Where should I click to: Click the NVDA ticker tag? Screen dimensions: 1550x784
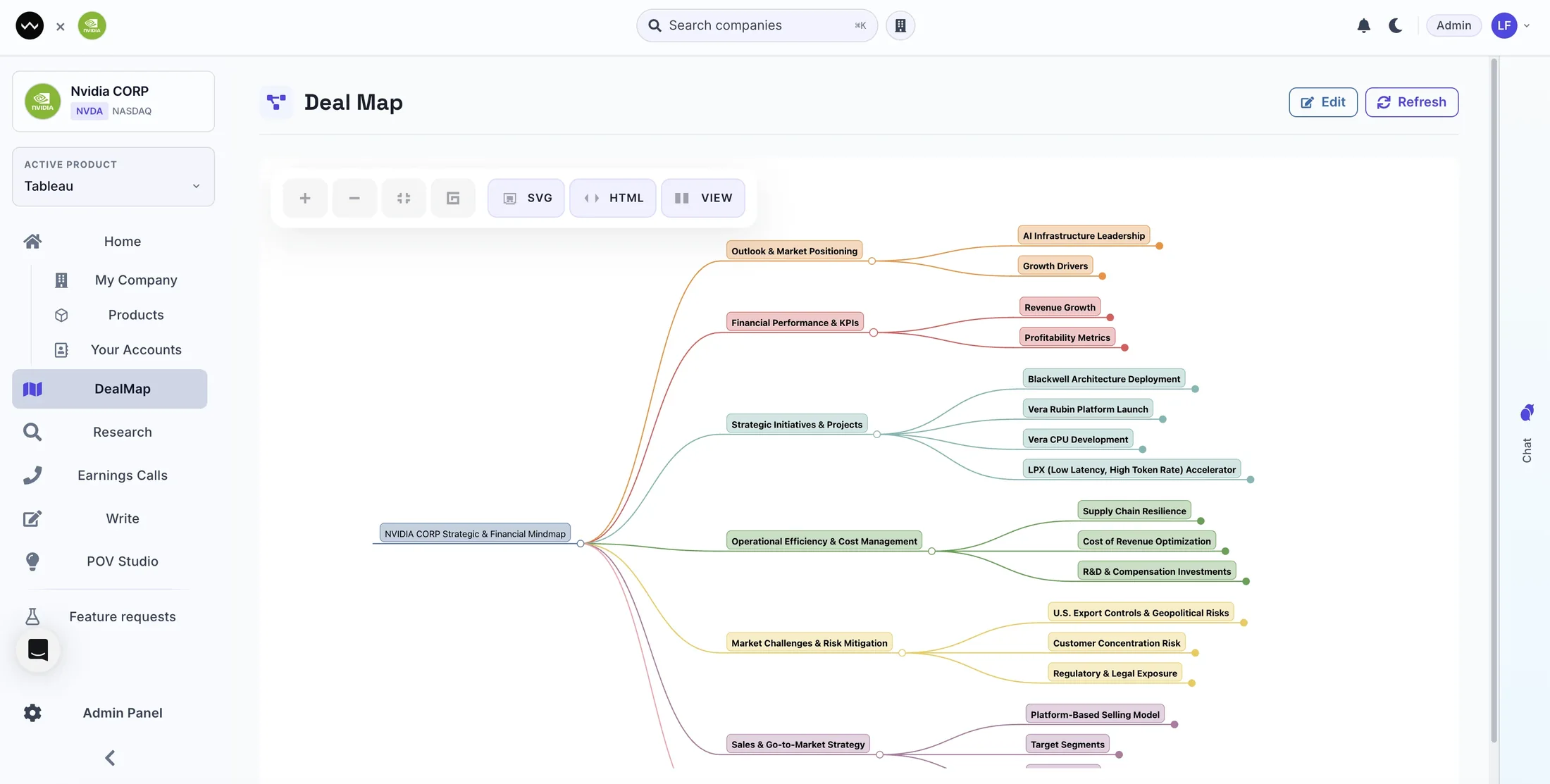[89, 111]
